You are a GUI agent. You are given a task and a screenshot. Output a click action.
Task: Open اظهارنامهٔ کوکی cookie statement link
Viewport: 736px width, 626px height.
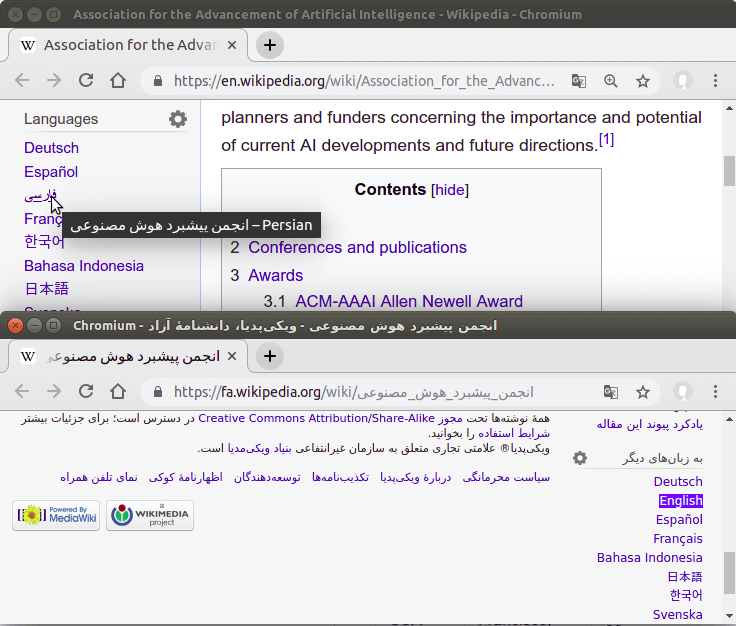185,477
